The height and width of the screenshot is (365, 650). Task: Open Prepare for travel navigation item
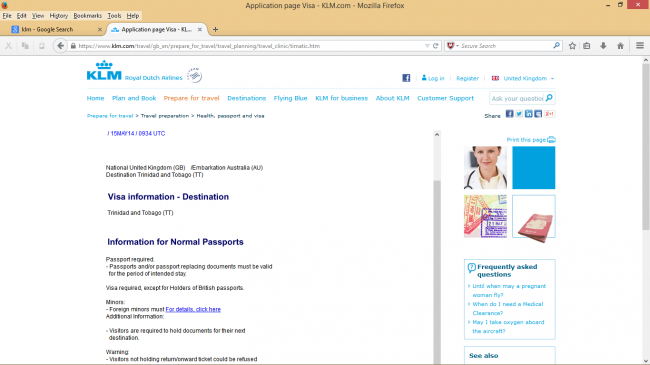pos(192,98)
